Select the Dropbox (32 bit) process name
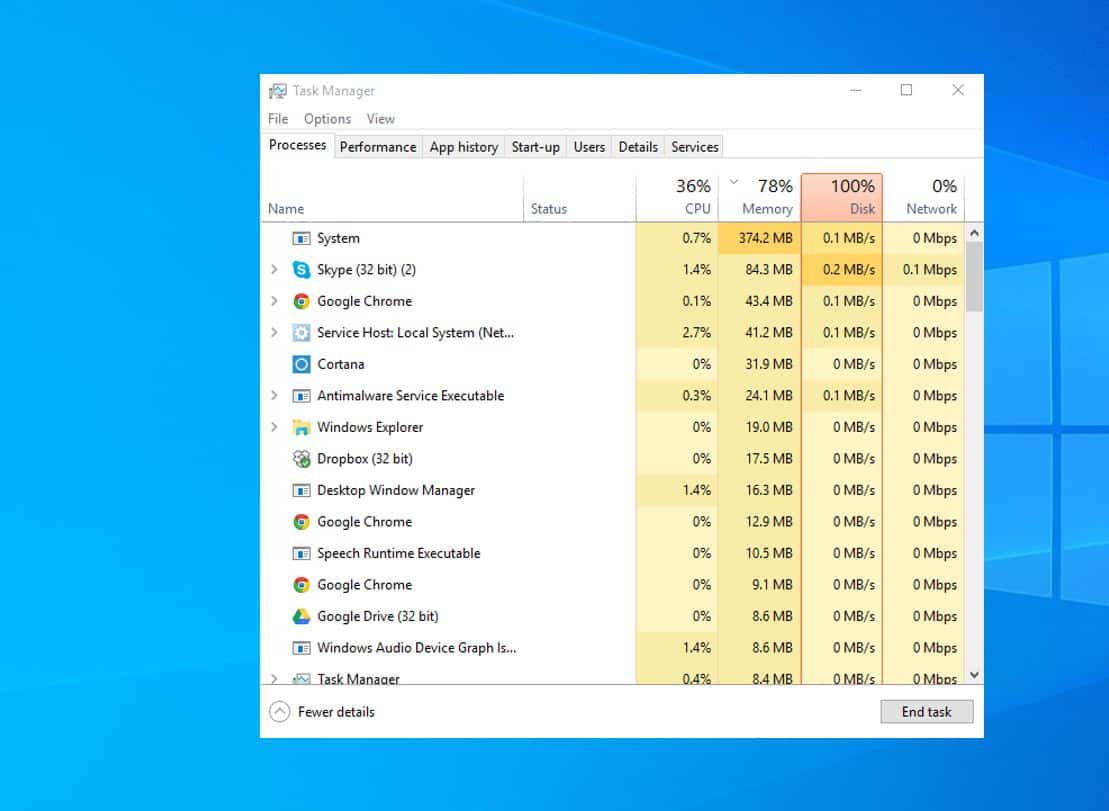 coord(365,459)
